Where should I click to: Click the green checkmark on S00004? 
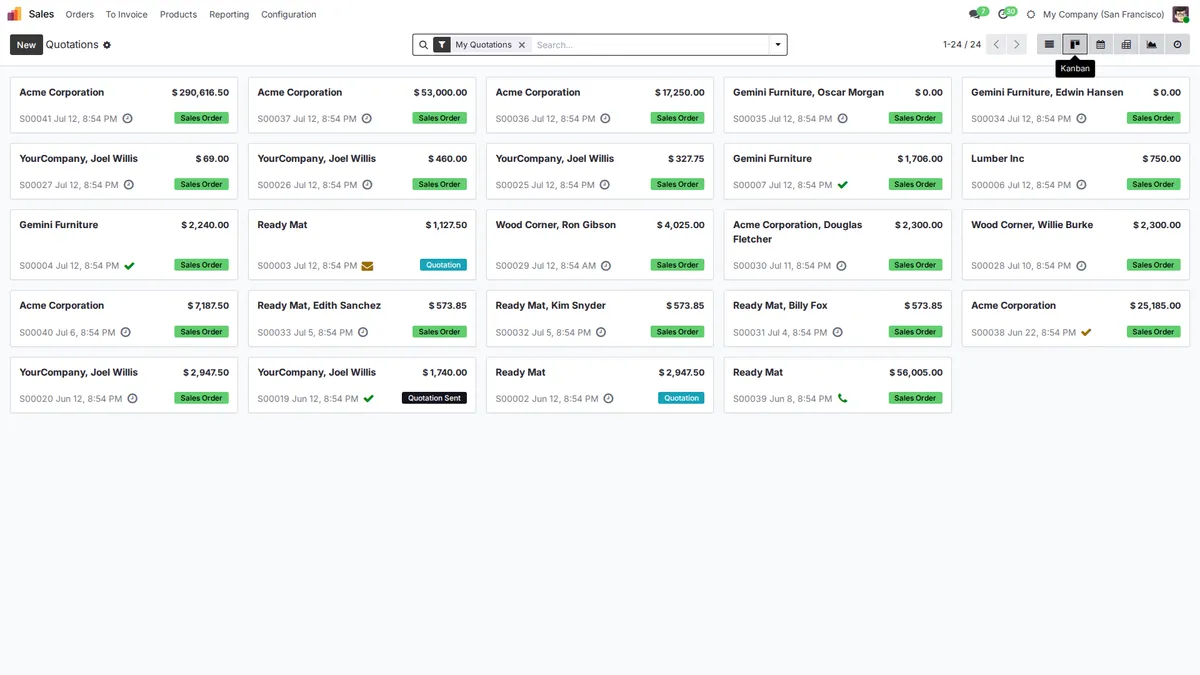(x=129, y=266)
